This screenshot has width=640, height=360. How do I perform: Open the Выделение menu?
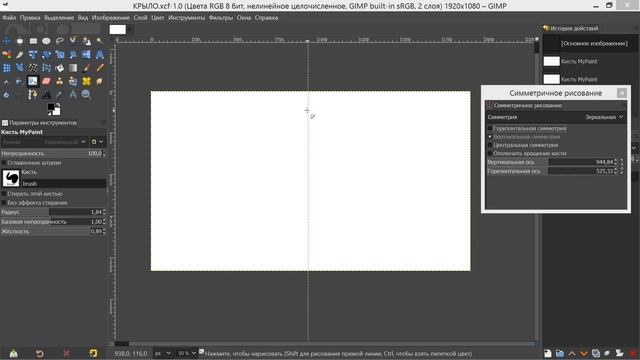[x=59, y=18]
